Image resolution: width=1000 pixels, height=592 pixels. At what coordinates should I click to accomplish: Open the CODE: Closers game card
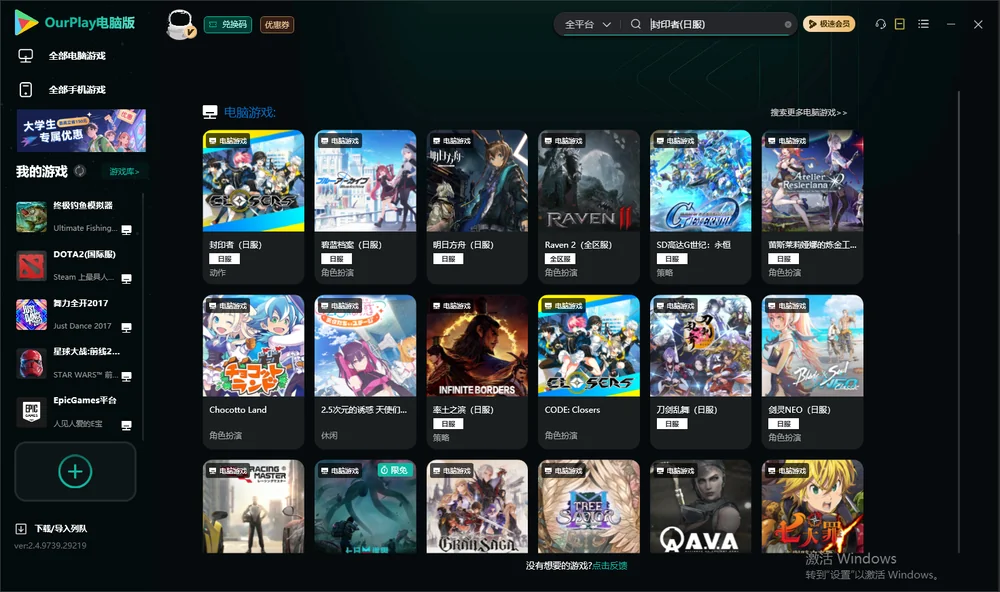click(589, 372)
